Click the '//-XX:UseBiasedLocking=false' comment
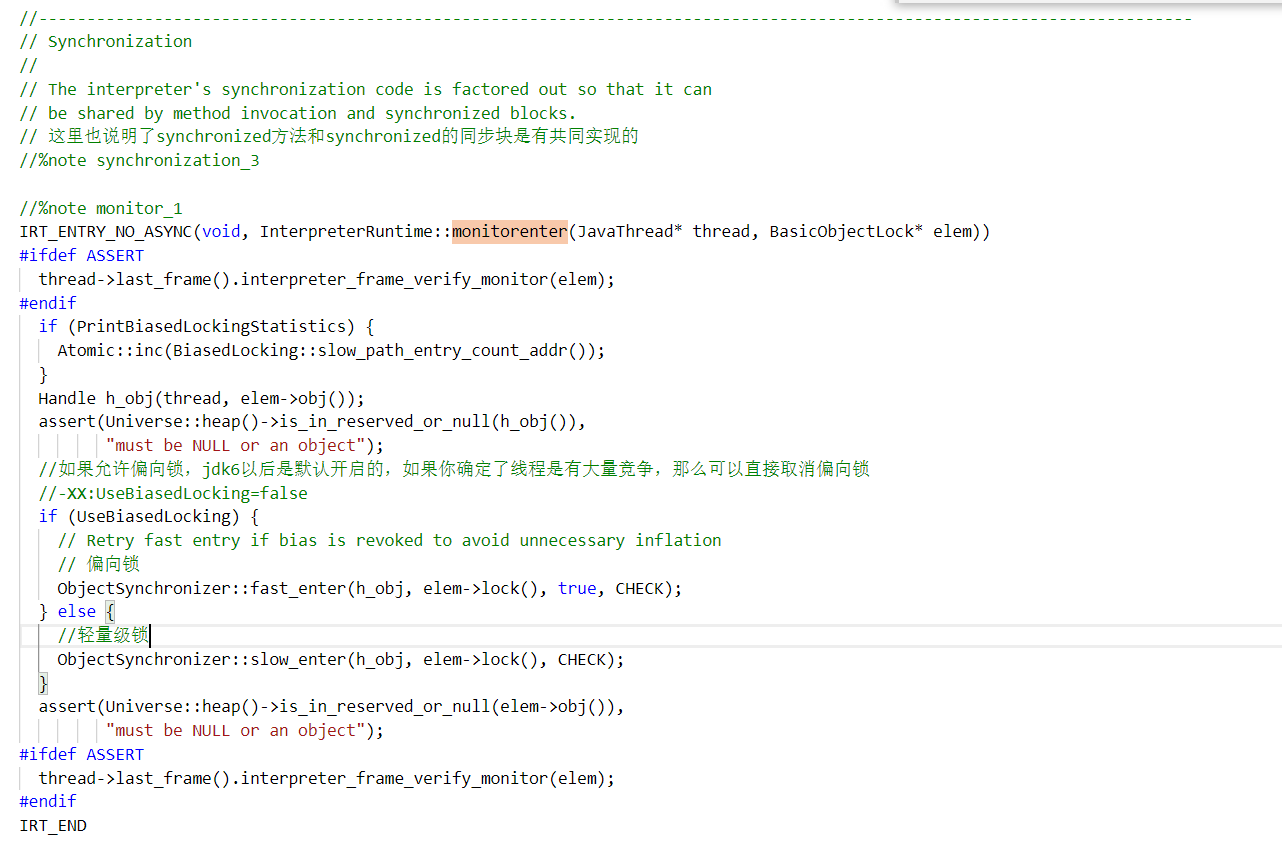 click(173, 493)
